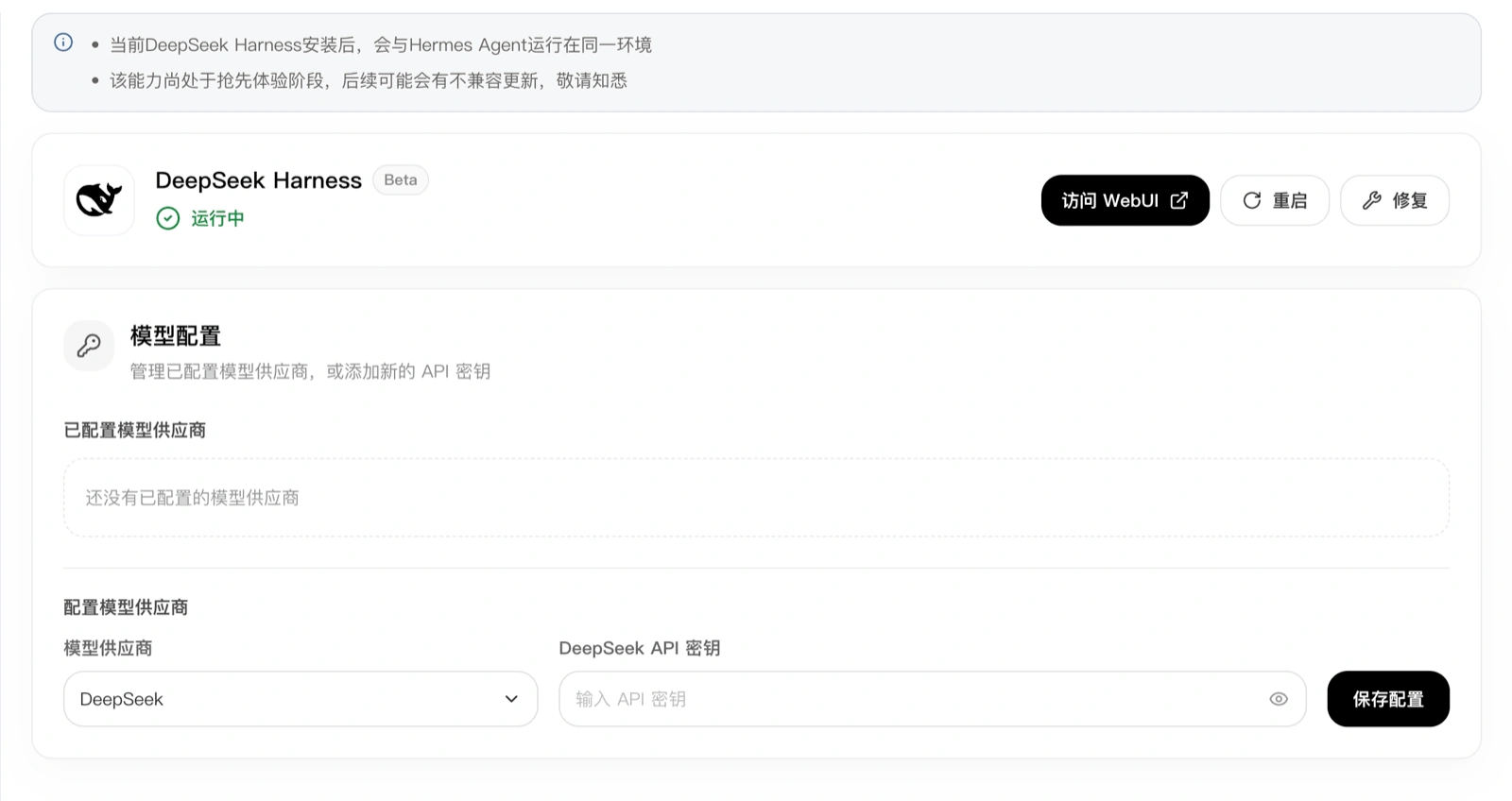Viewport: 1512px width, 801px height.
Task: Click the 运行中 status text
Action: (217, 218)
